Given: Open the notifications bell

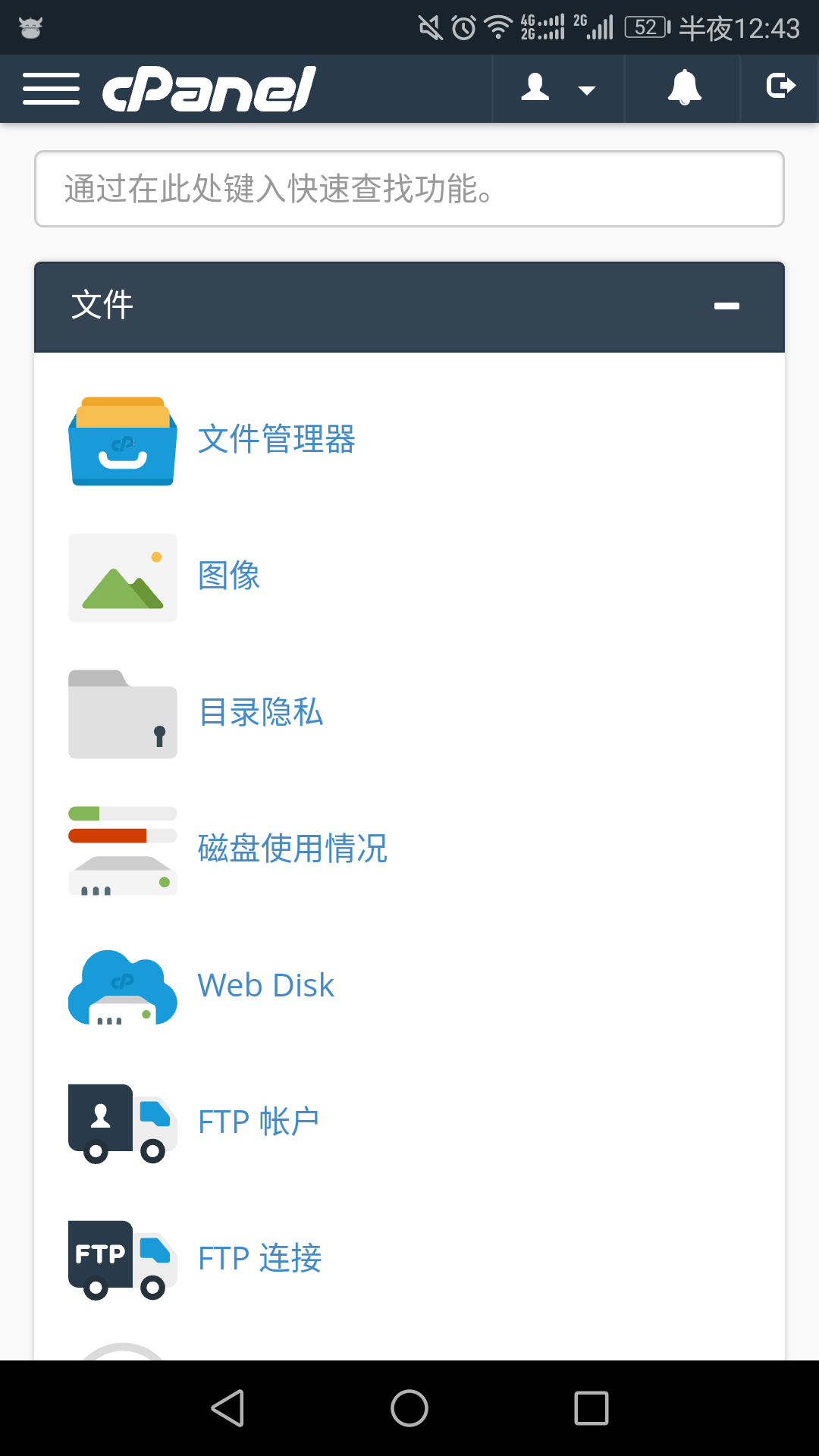Looking at the screenshot, I should coord(684,89).
